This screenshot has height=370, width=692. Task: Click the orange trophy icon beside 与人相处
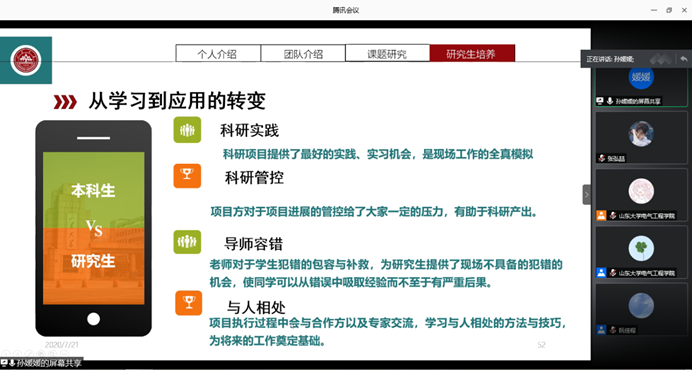pyautogui.click(x=189, y=303)
